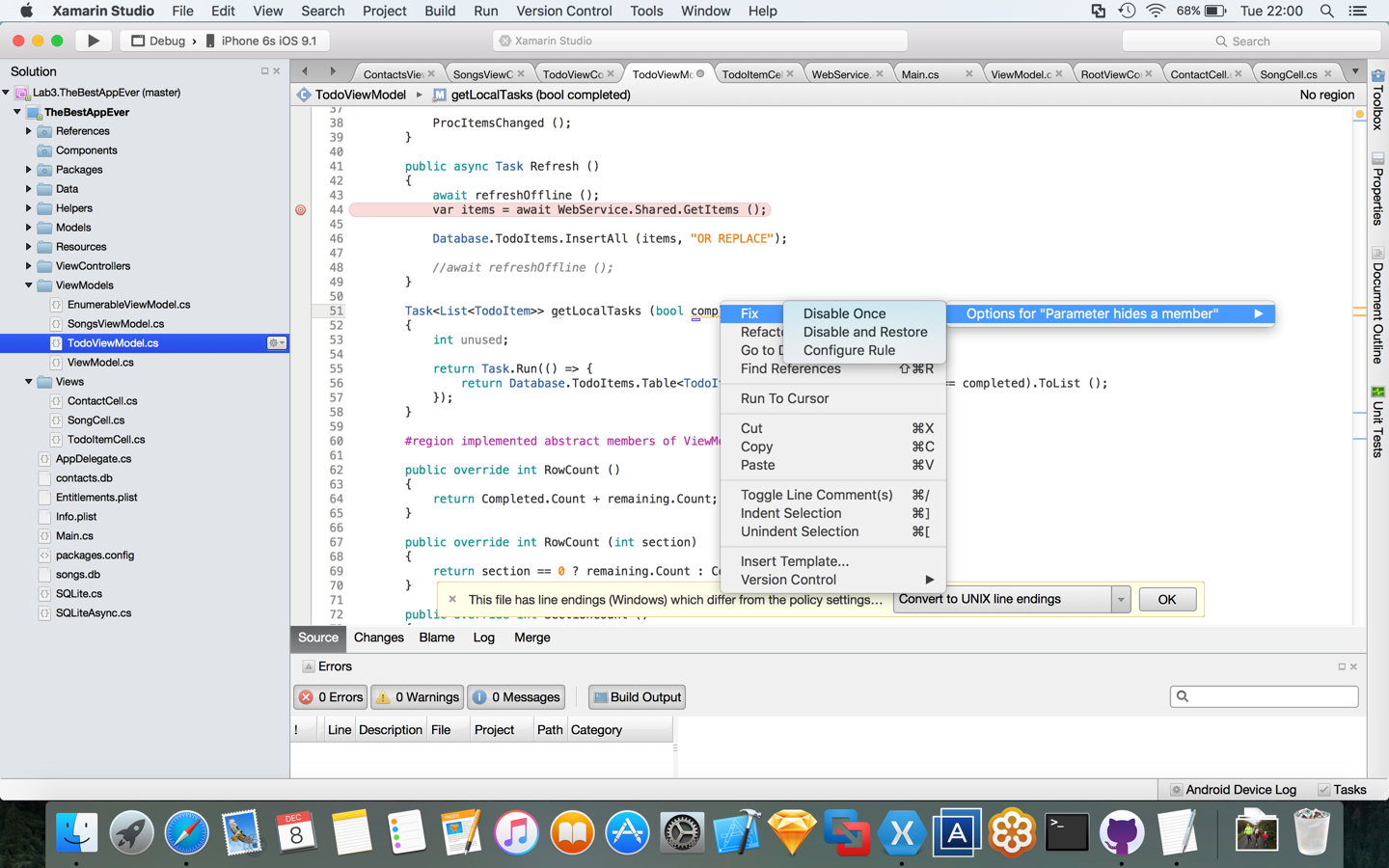Screen dimensions: 1389x868
Task: Open the iPhone 6s iOS 9.1 device selector
Action: pos(260,41)
